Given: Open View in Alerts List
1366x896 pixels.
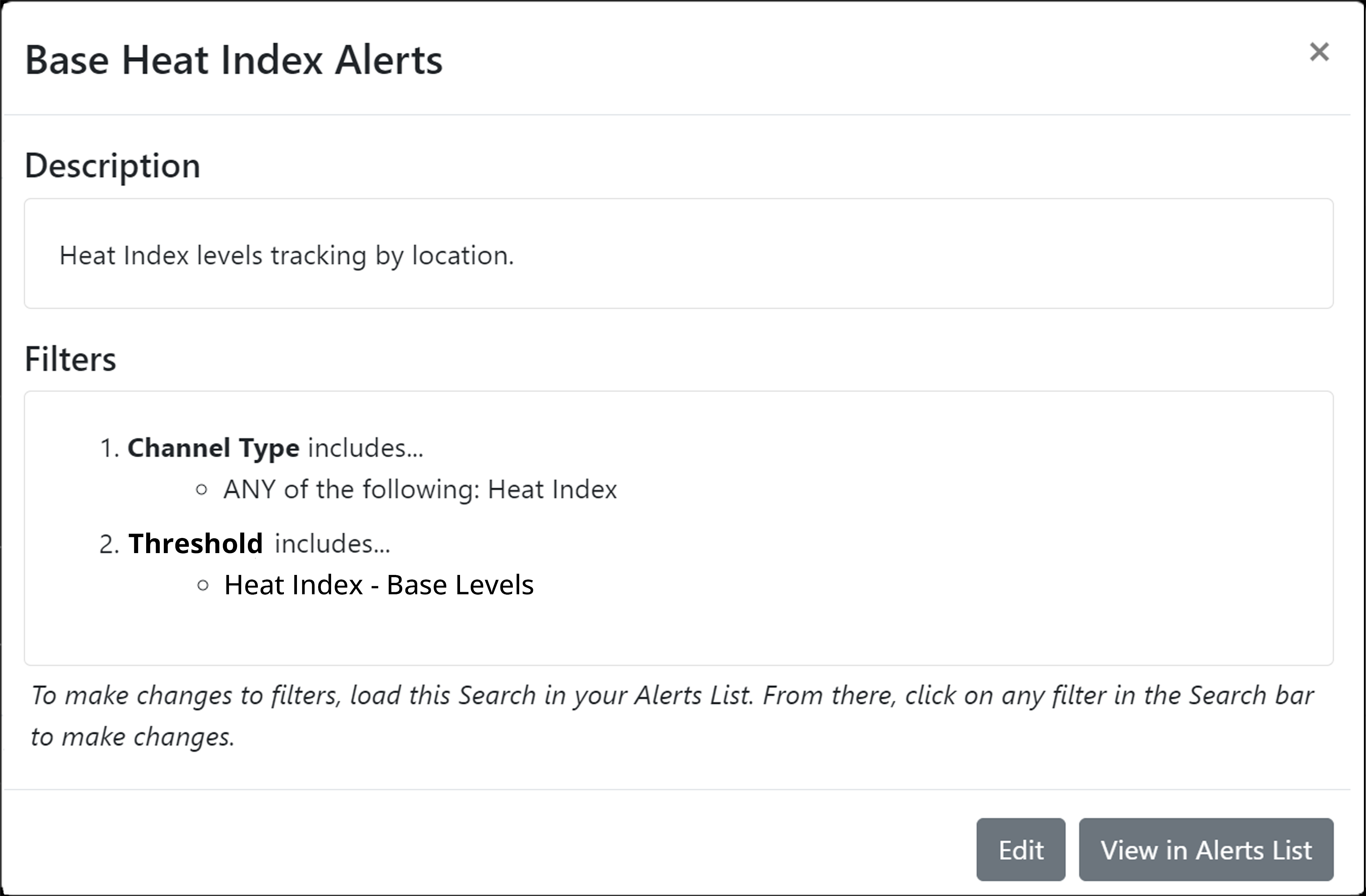Looking at the screenshot, I should pyautogui.click(x=1206, y=850).
